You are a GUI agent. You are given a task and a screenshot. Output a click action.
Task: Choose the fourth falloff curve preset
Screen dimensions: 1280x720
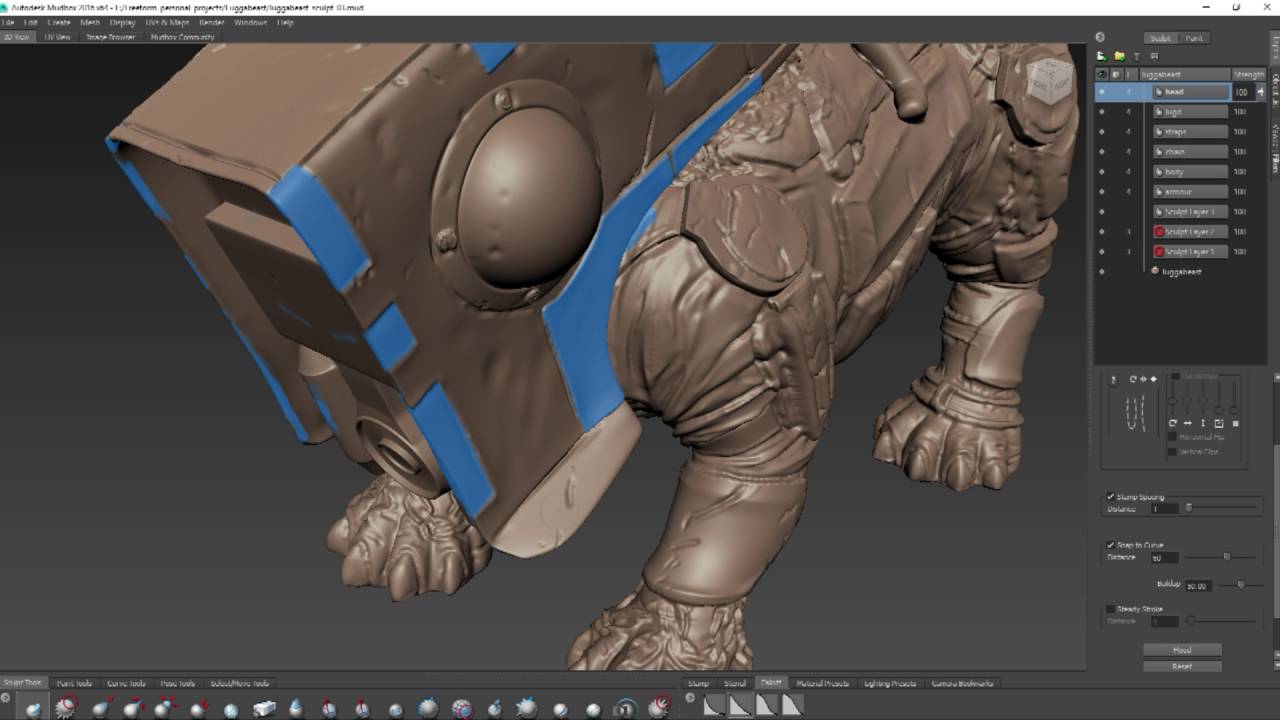tap(792, 706)
